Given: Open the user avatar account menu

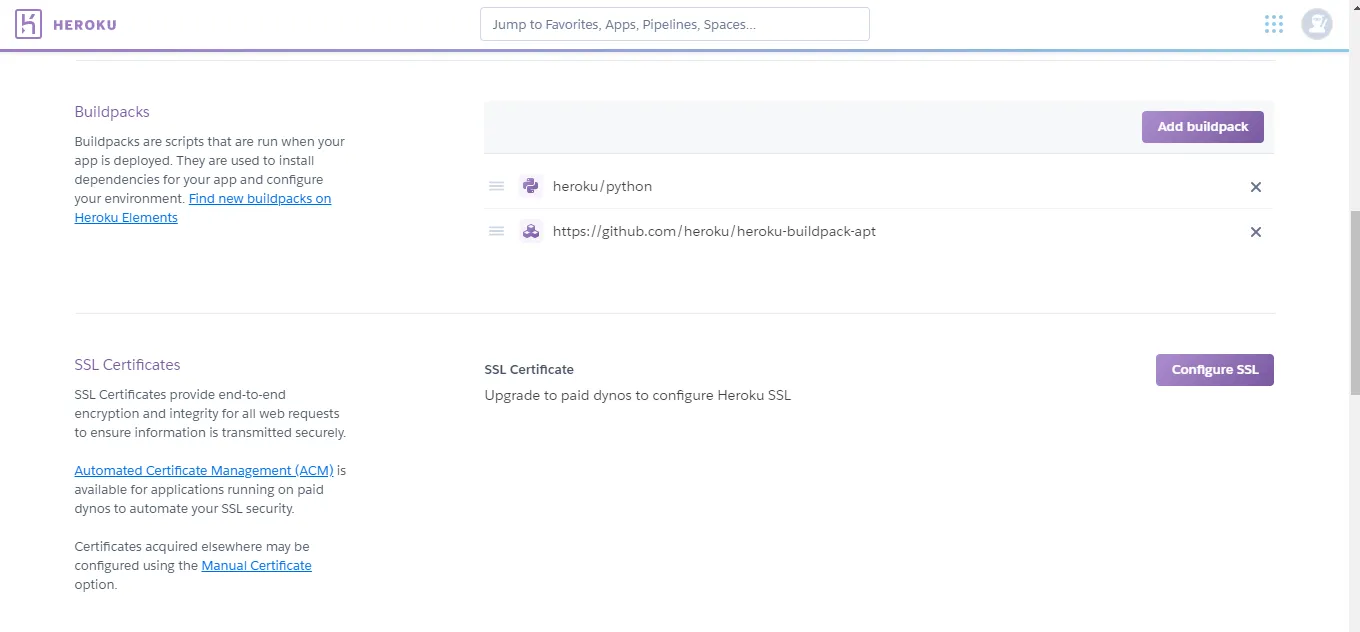Looking at the screenshot, I should tap(1316, 24).
